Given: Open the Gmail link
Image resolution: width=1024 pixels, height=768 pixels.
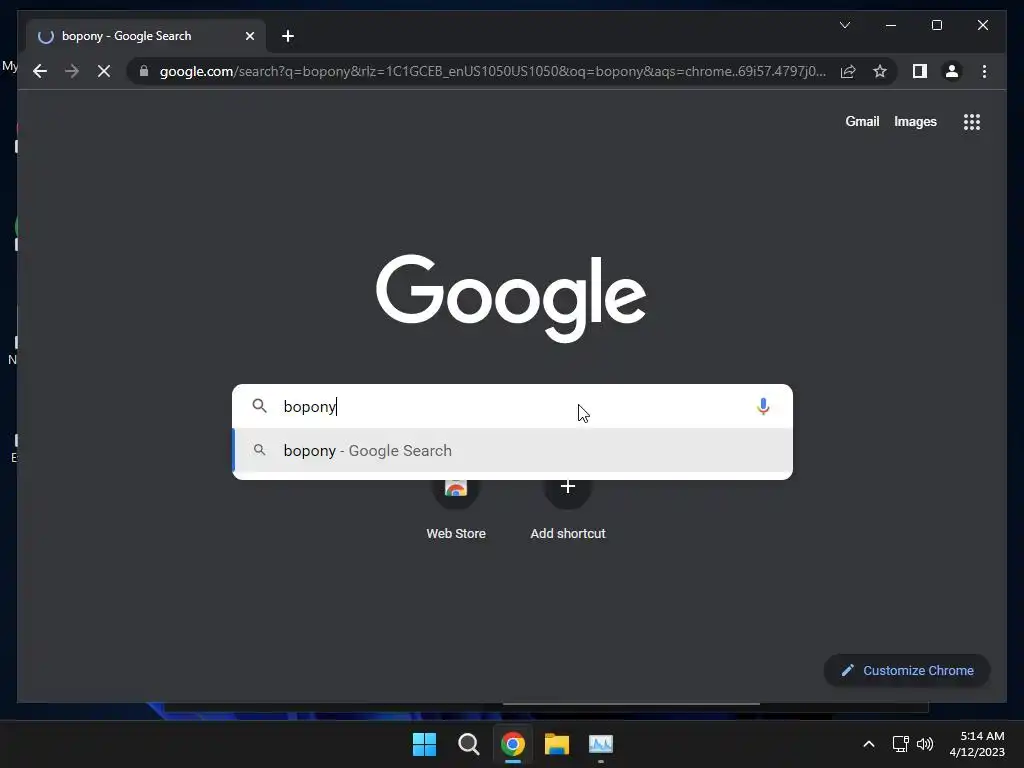Looking at the screenshot, I should pos(862,121).
